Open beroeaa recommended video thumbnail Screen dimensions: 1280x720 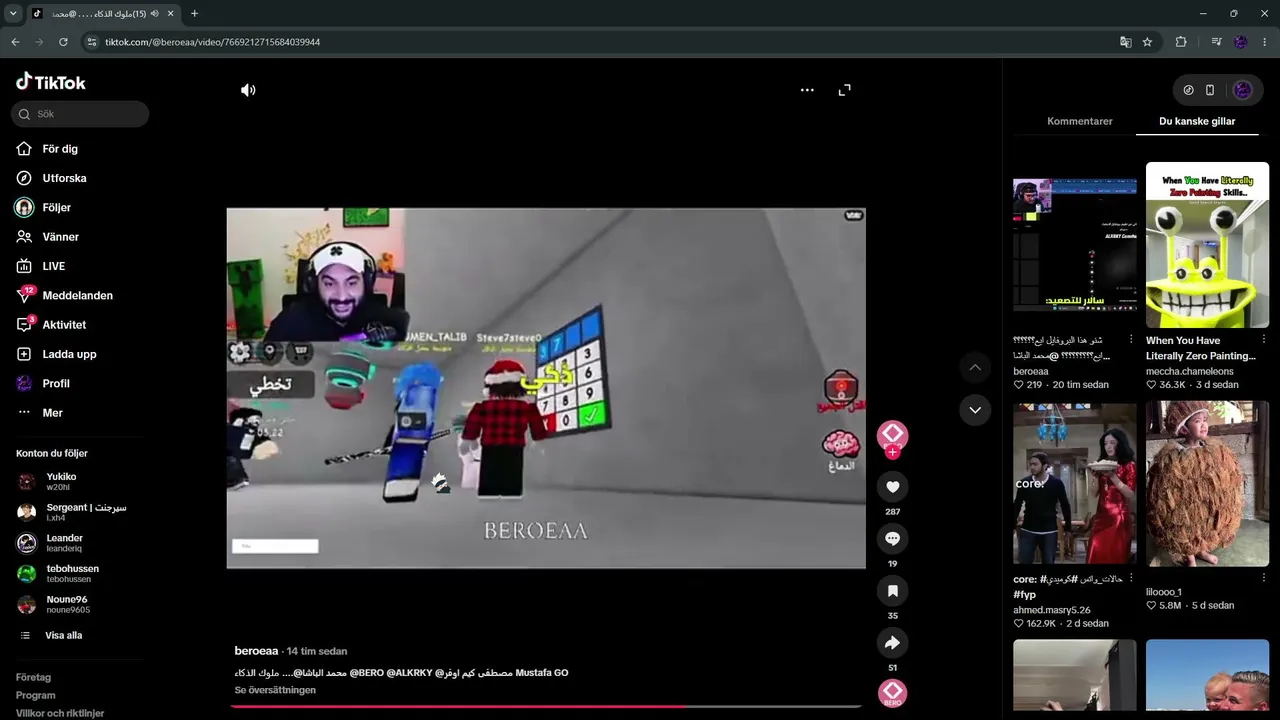point(1075,245)
